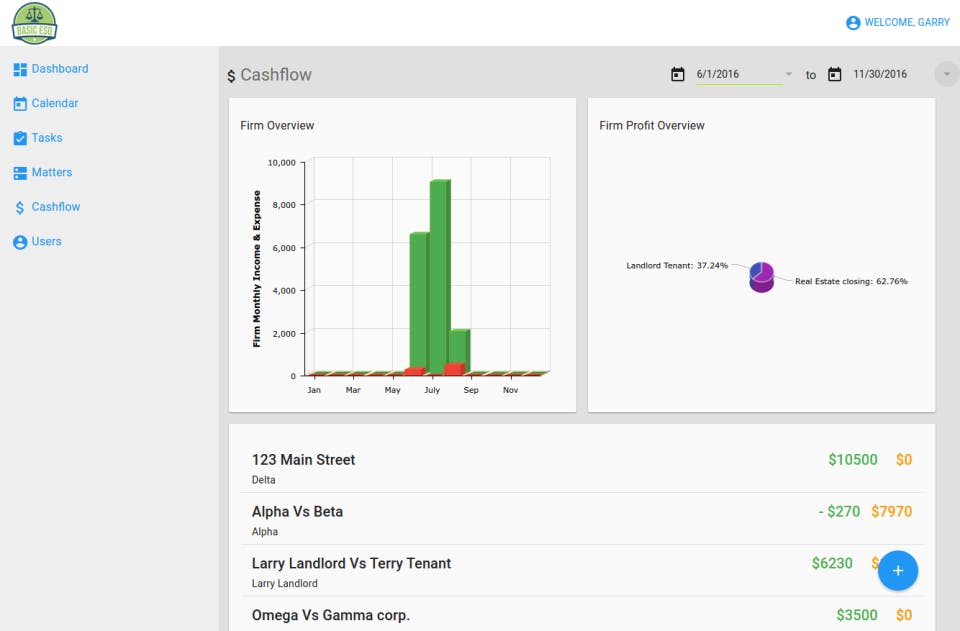Navigate to Matters
Viewport: 960px width, 631px height.
pyautogui.click(x=51, y=173)
